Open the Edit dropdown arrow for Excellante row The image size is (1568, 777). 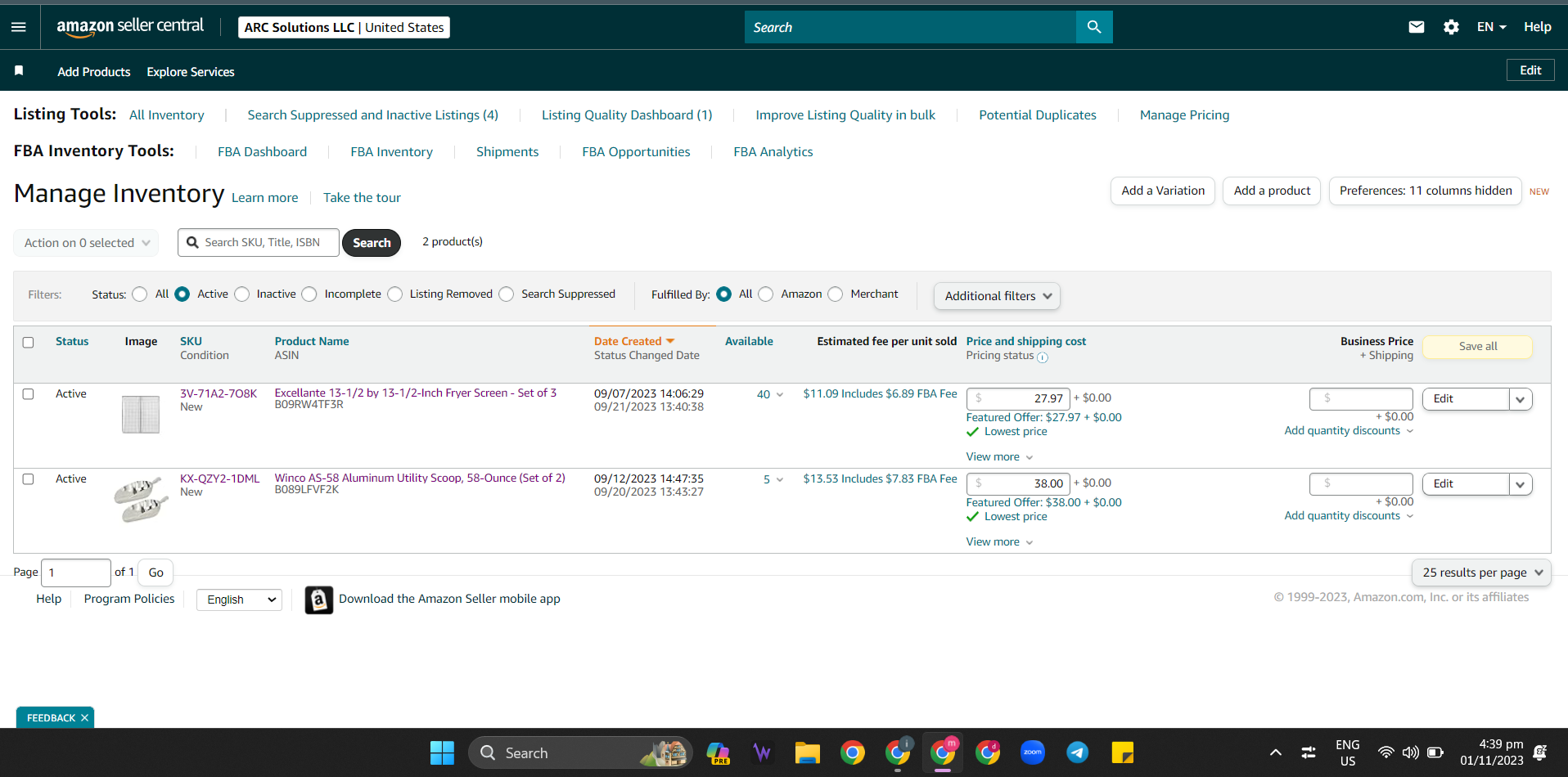1521,399
